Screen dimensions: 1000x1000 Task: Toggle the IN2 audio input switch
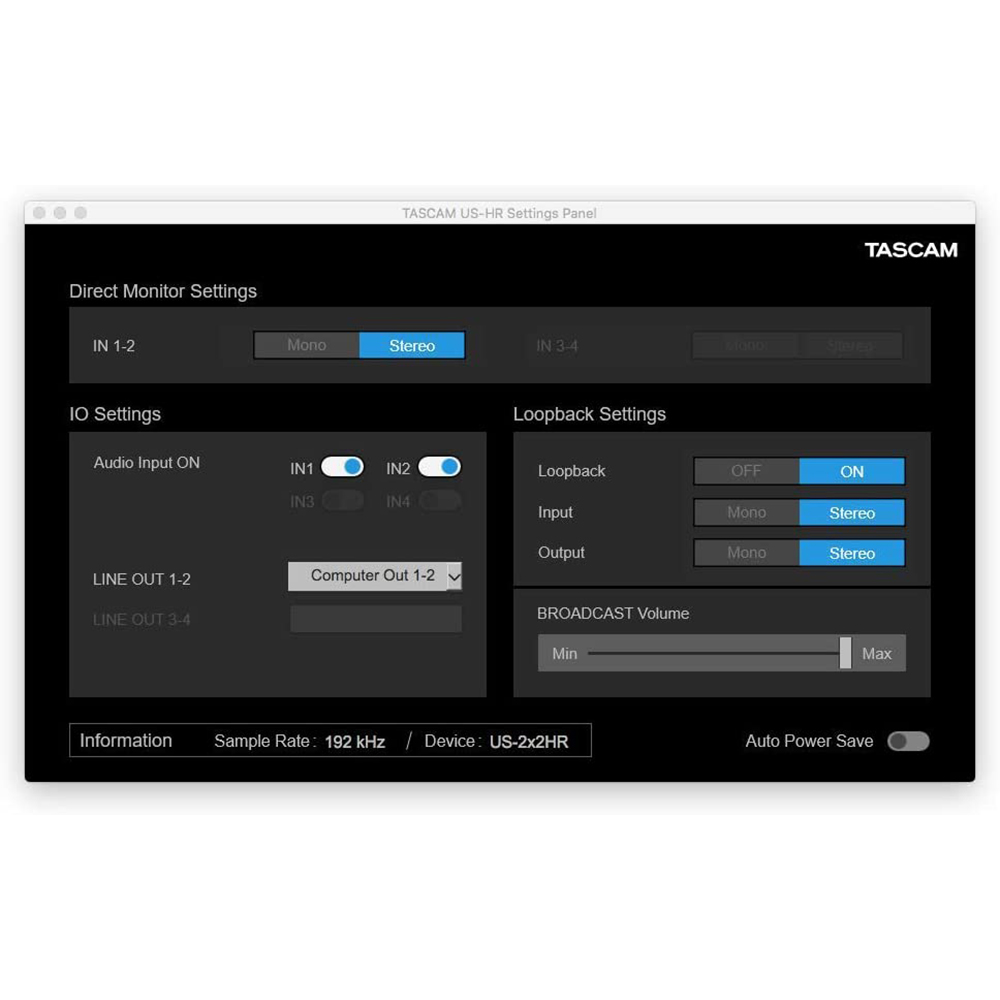click(x=439, y=467)
